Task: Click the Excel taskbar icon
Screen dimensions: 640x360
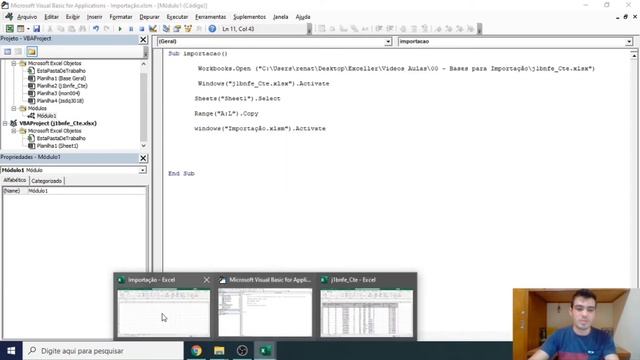Action: tap(265, 351)
